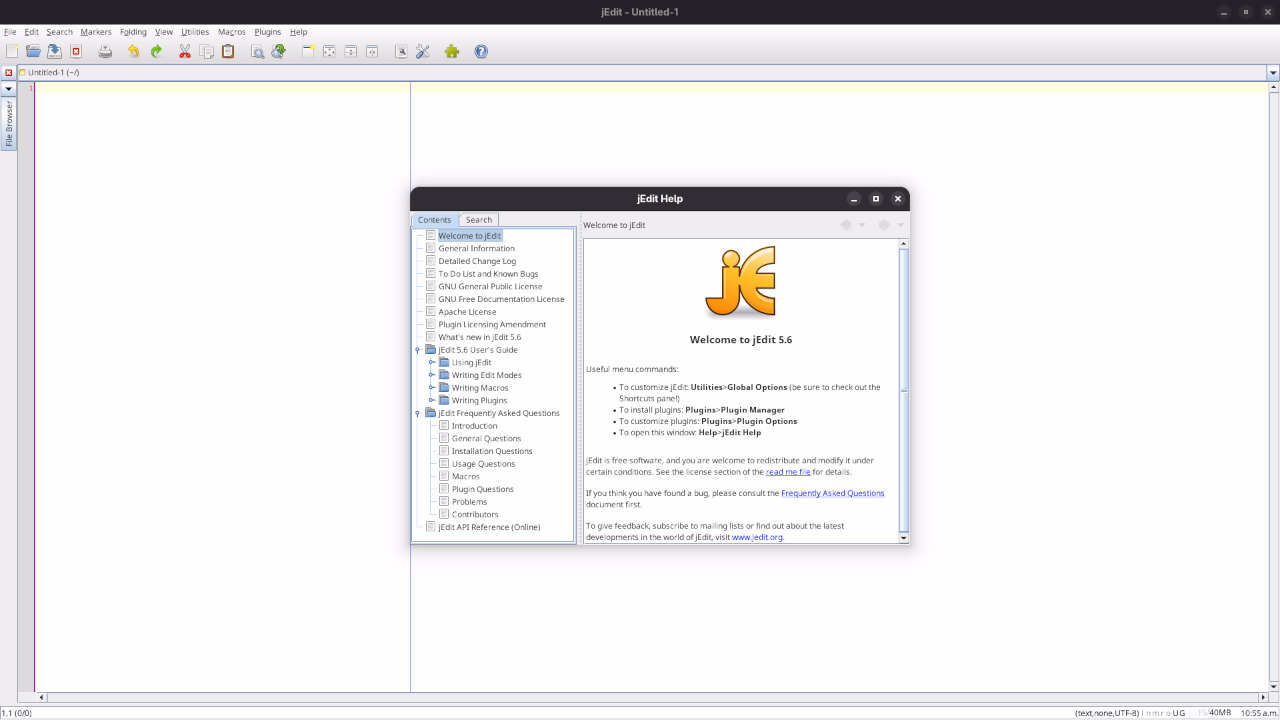Click the Split Horizontally toolbar icon
This screenshot has height=720, width=1280.
pos(351,51)
